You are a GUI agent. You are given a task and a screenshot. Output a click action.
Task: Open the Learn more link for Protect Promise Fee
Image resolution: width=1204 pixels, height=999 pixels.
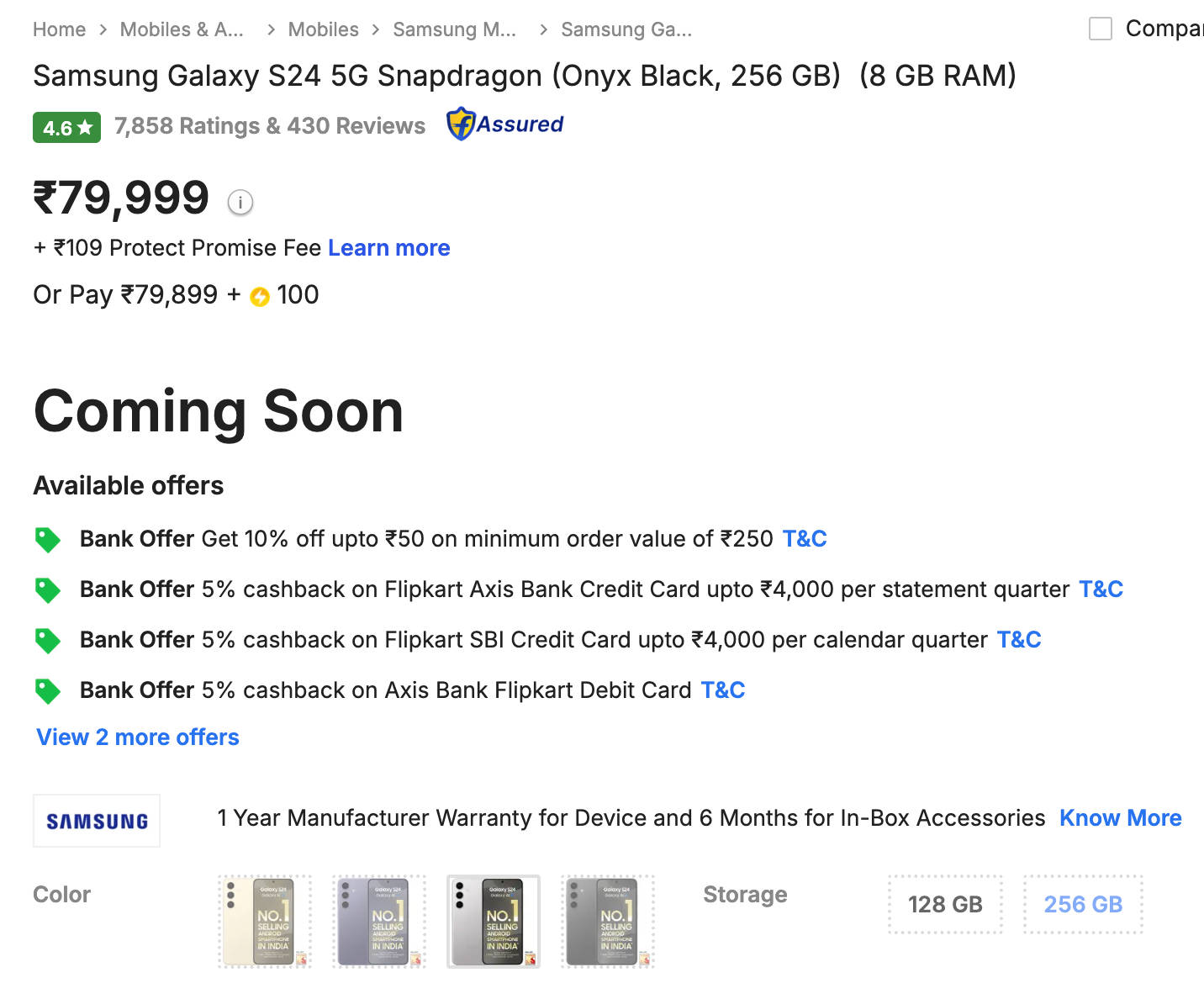[x=388, y=248]
